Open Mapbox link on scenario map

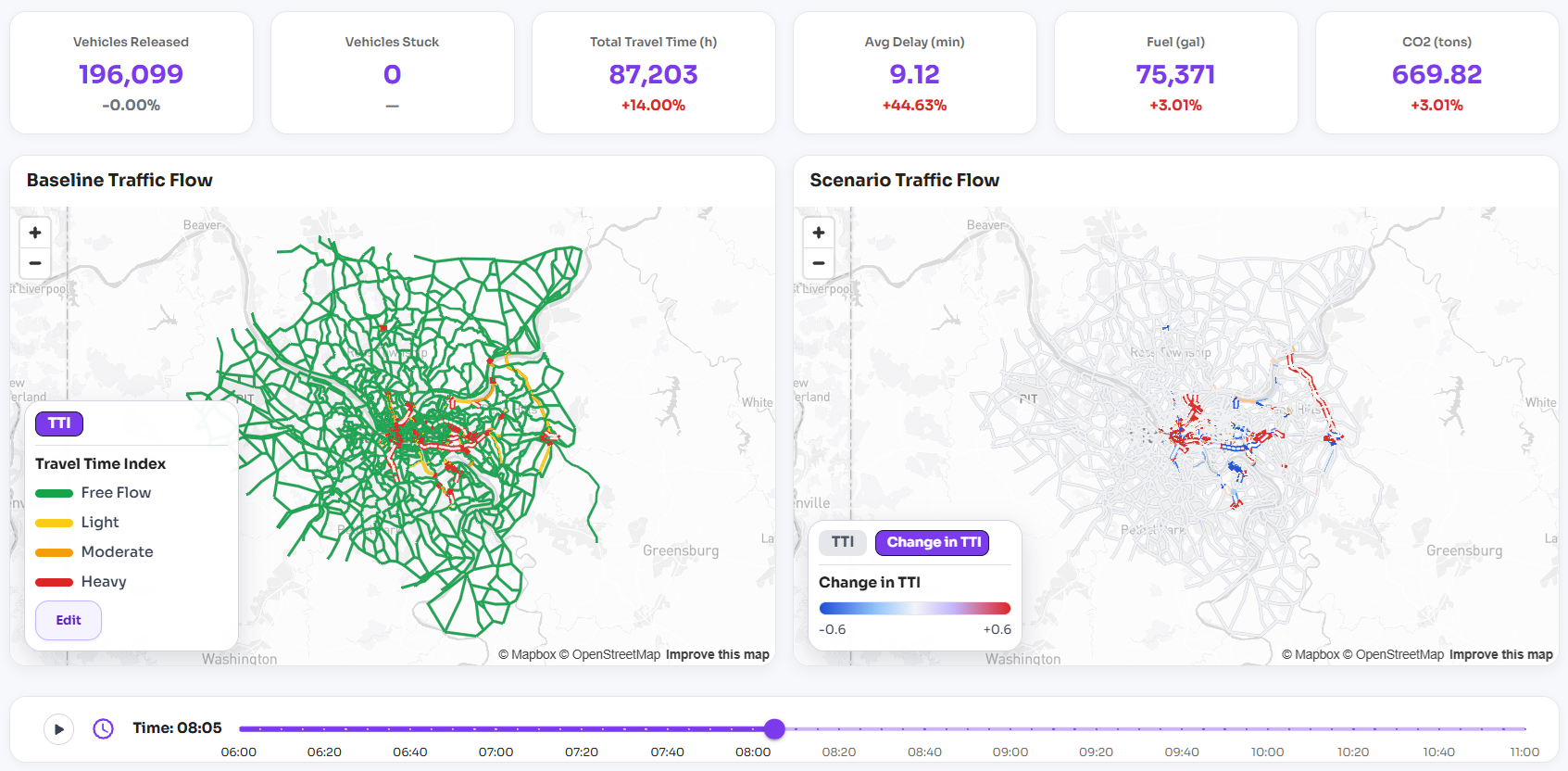pos(1311,654)
